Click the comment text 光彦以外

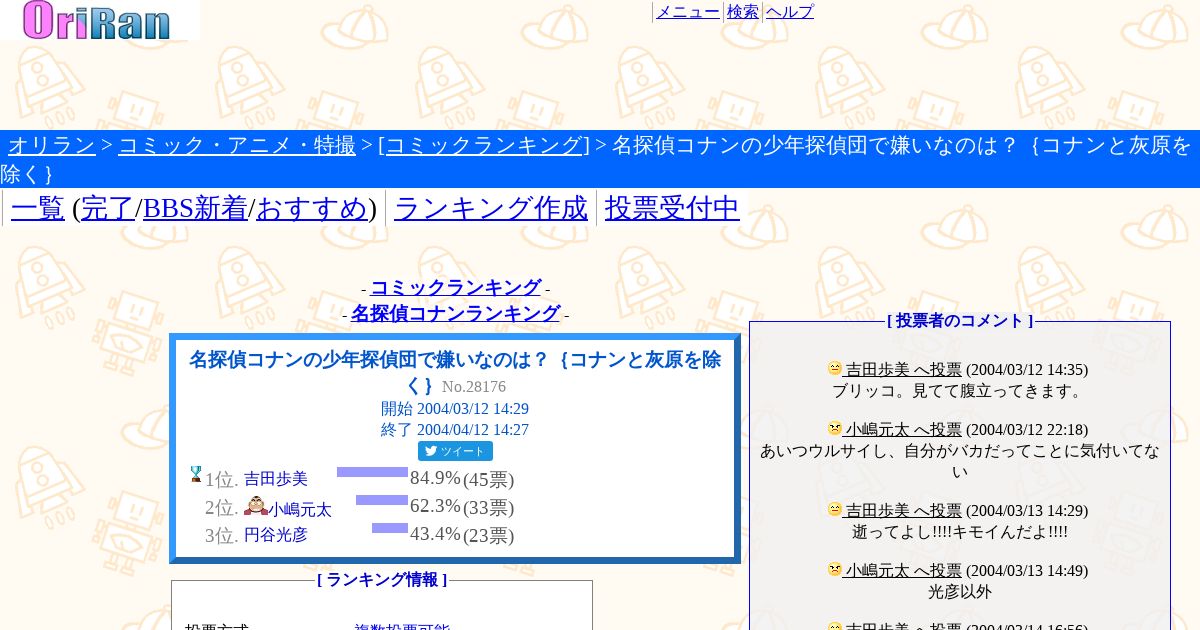(x=960, y=592)
